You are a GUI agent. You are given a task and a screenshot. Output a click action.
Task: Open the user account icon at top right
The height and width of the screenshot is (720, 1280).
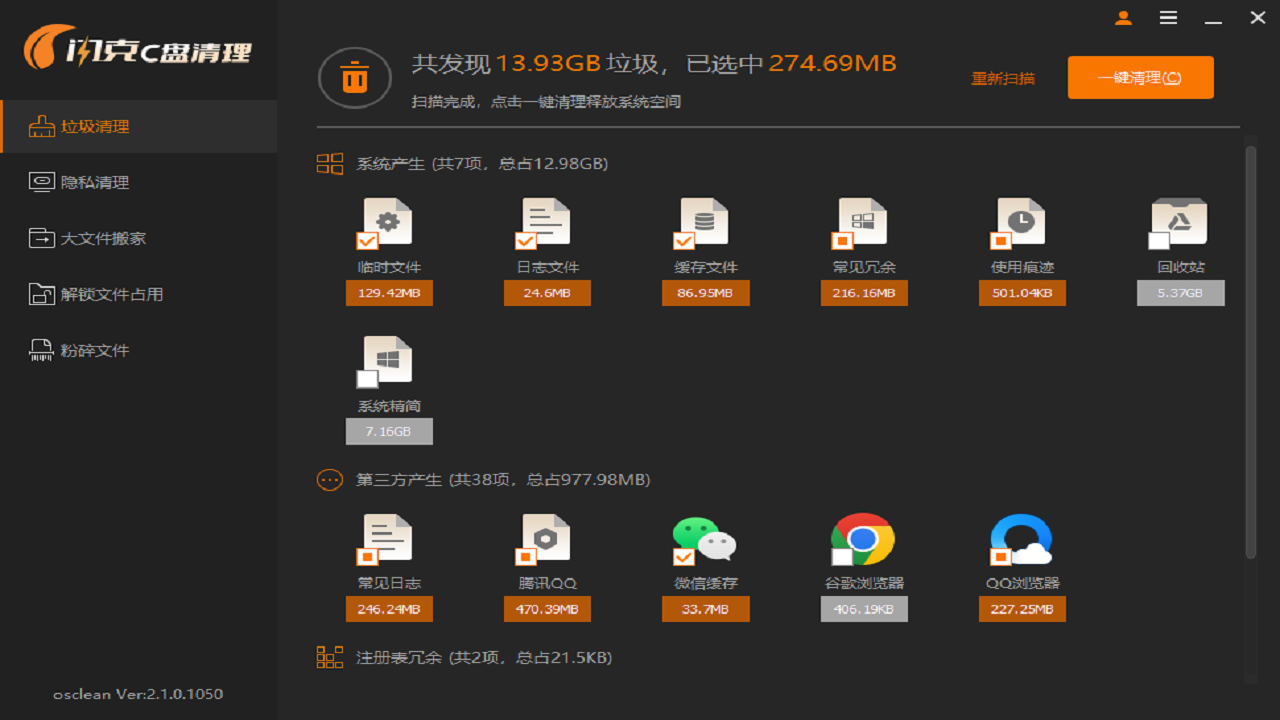[x=1123, y=18]
